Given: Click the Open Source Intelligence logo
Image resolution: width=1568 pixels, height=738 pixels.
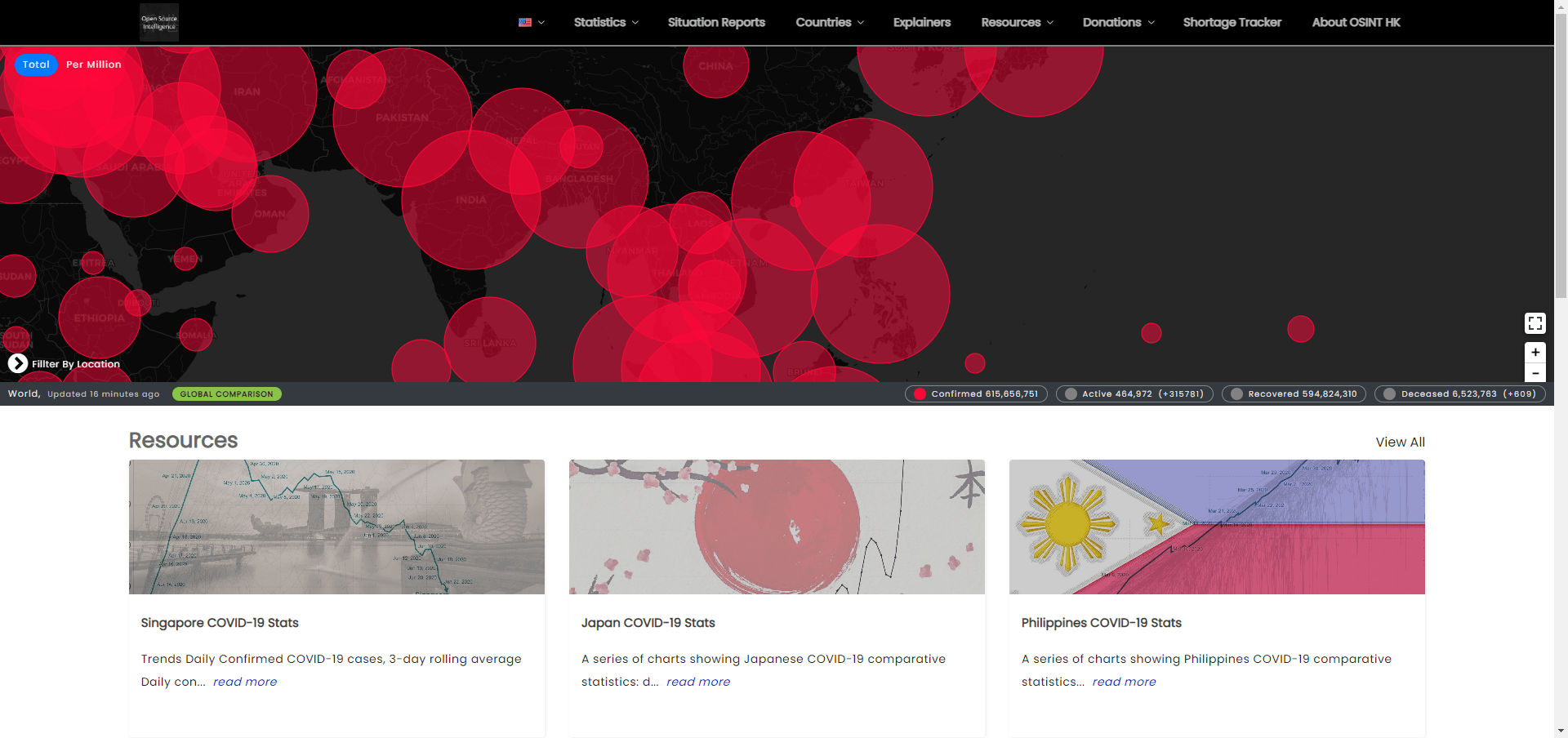Looking at the screenshot, I should [159, 22].
